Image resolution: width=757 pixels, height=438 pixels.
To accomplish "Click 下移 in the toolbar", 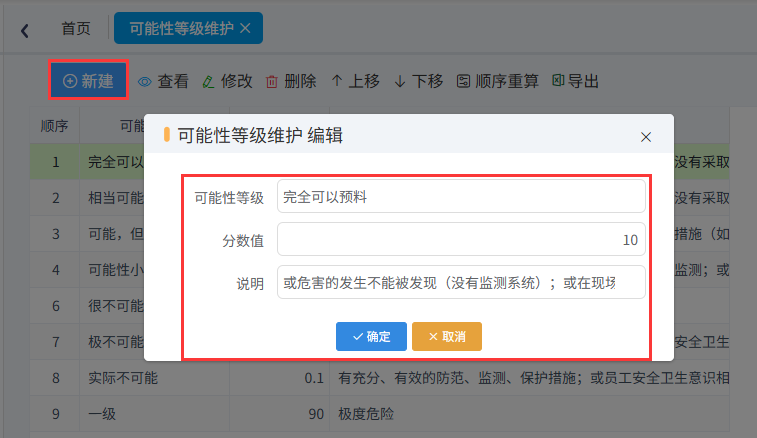I will 427,81.
